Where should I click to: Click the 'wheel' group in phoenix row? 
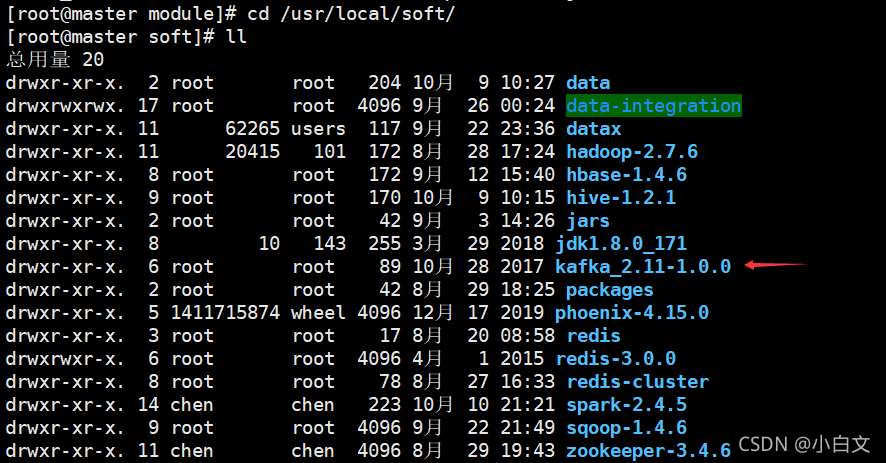[x=318, y=313]
